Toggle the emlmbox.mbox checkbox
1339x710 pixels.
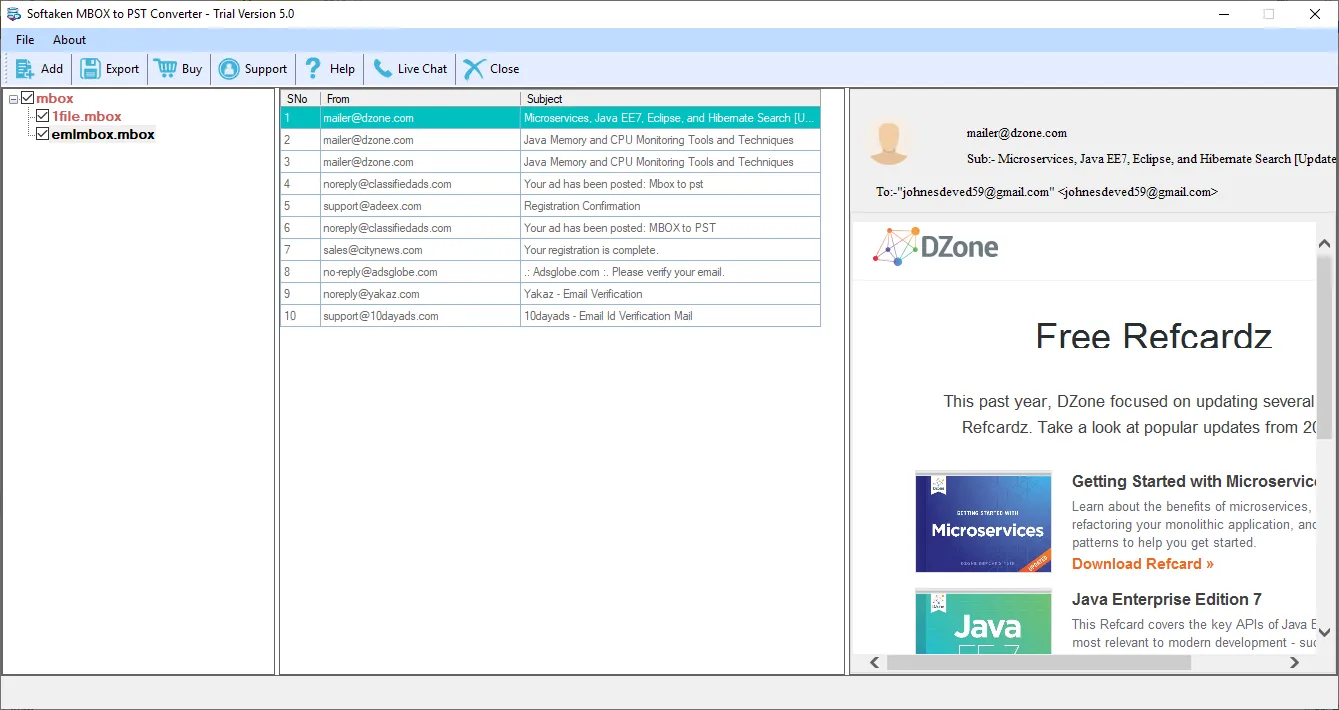pos(43,134)
